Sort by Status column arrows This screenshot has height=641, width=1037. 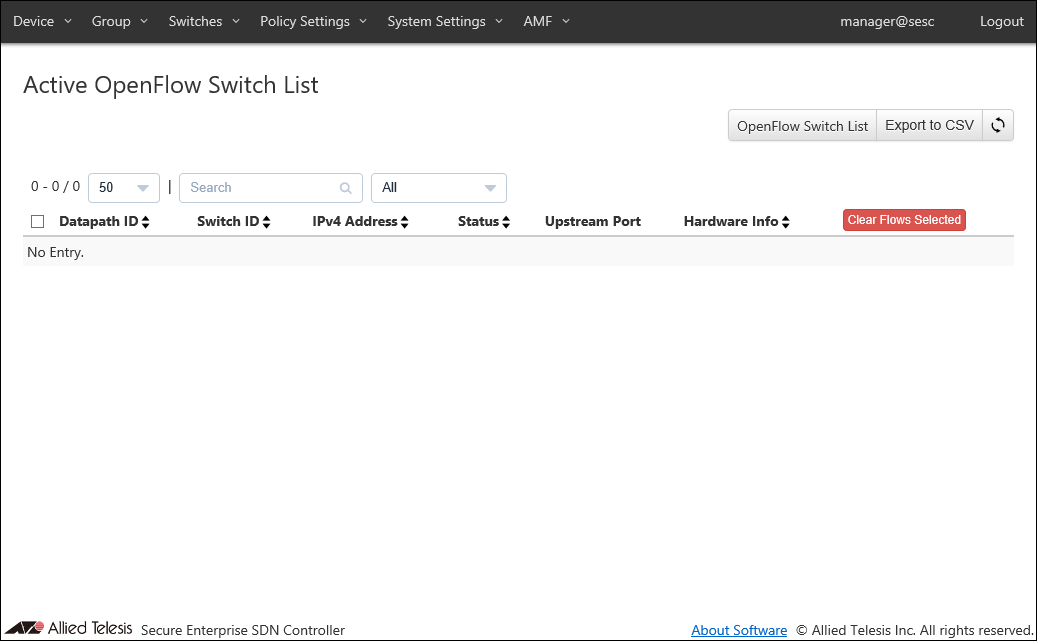coord(506,222)
